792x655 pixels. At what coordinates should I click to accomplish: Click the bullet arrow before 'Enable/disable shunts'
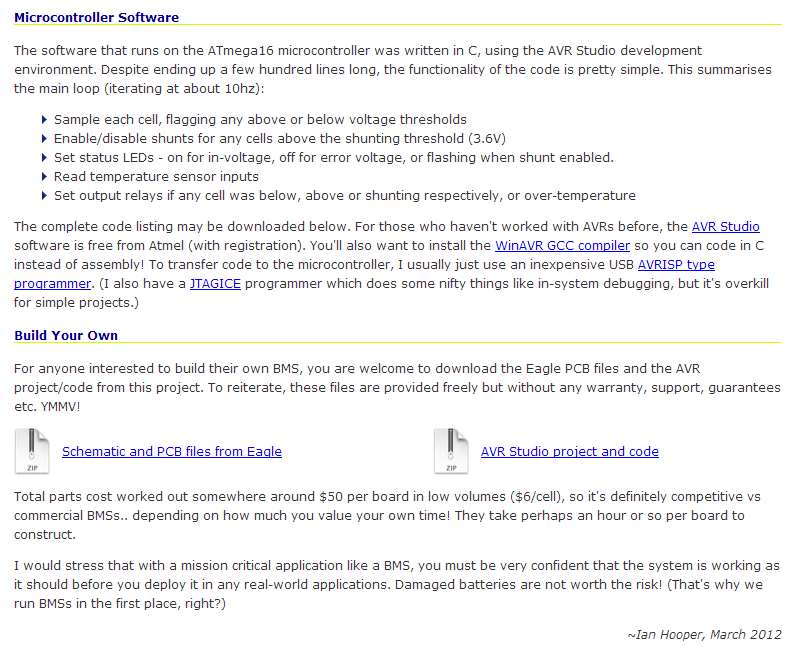[44, 139]
